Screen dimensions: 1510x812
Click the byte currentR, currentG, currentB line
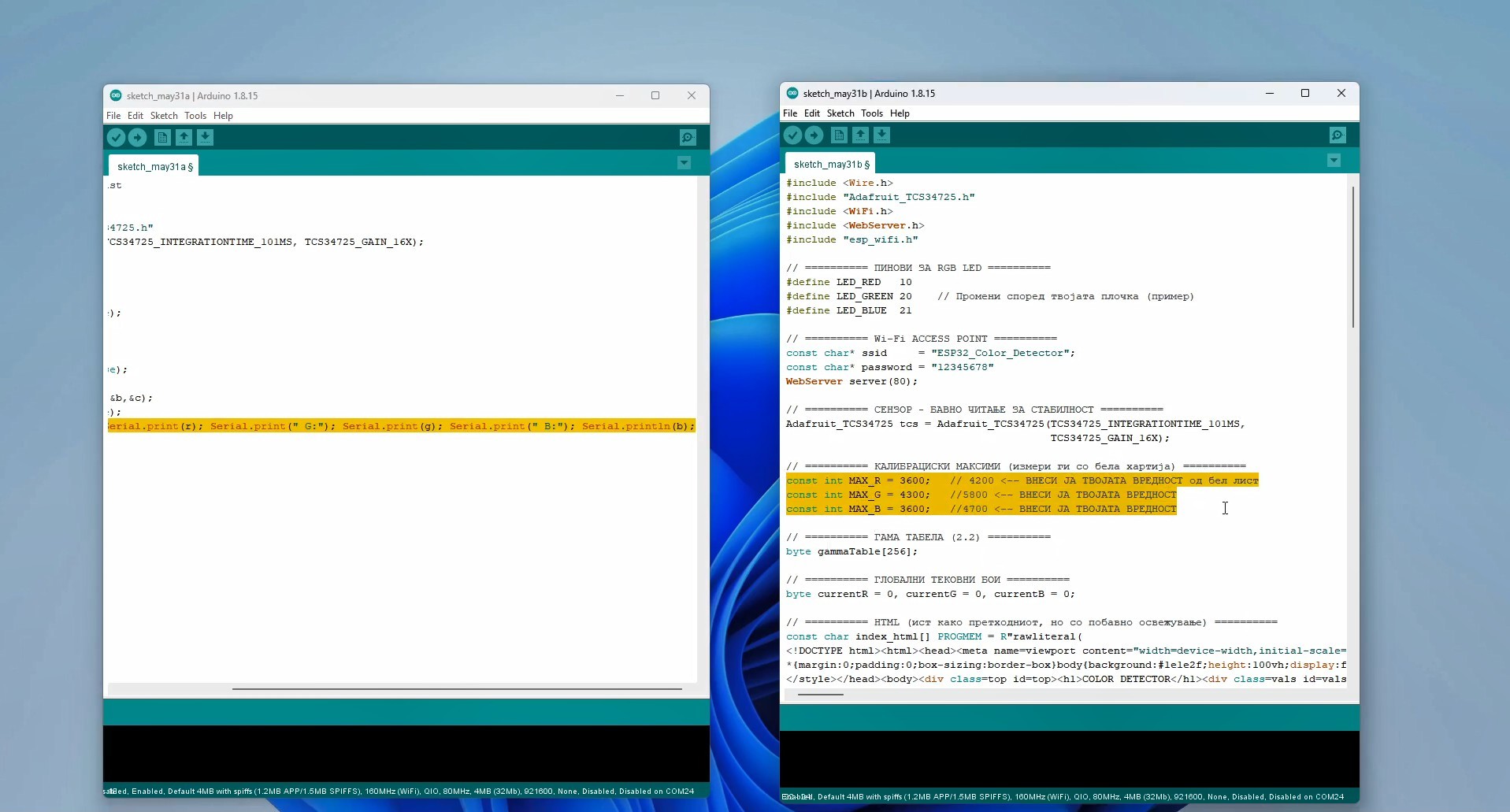(930, 594)
